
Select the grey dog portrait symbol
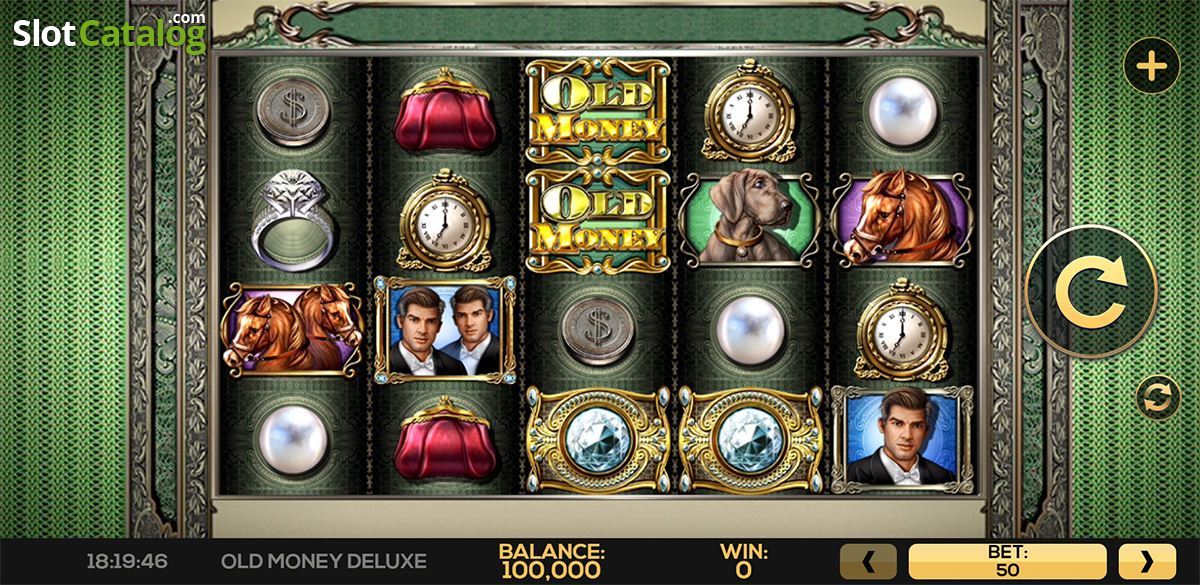click(x=749, y=220)
